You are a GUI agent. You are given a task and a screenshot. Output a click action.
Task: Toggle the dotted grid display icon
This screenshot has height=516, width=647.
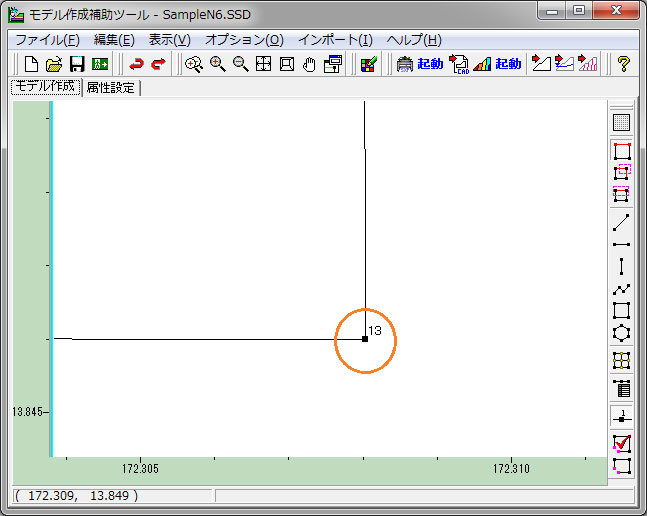tap(621, 123)
